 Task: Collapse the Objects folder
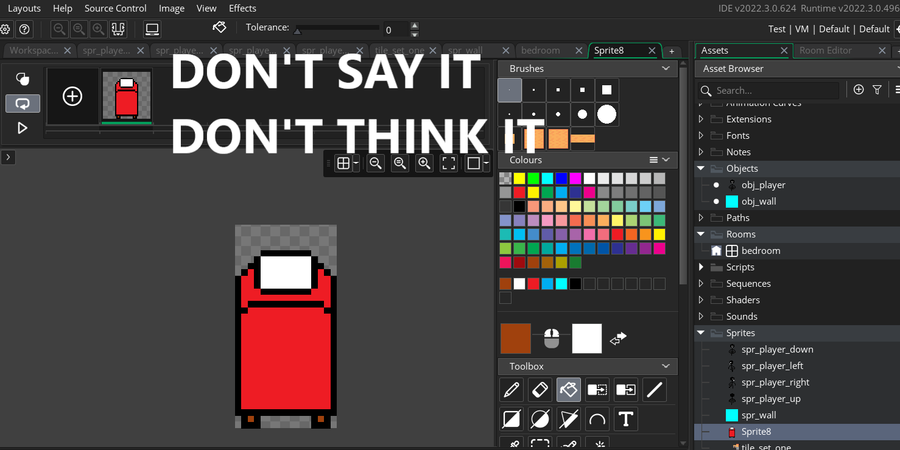point(701,169)
